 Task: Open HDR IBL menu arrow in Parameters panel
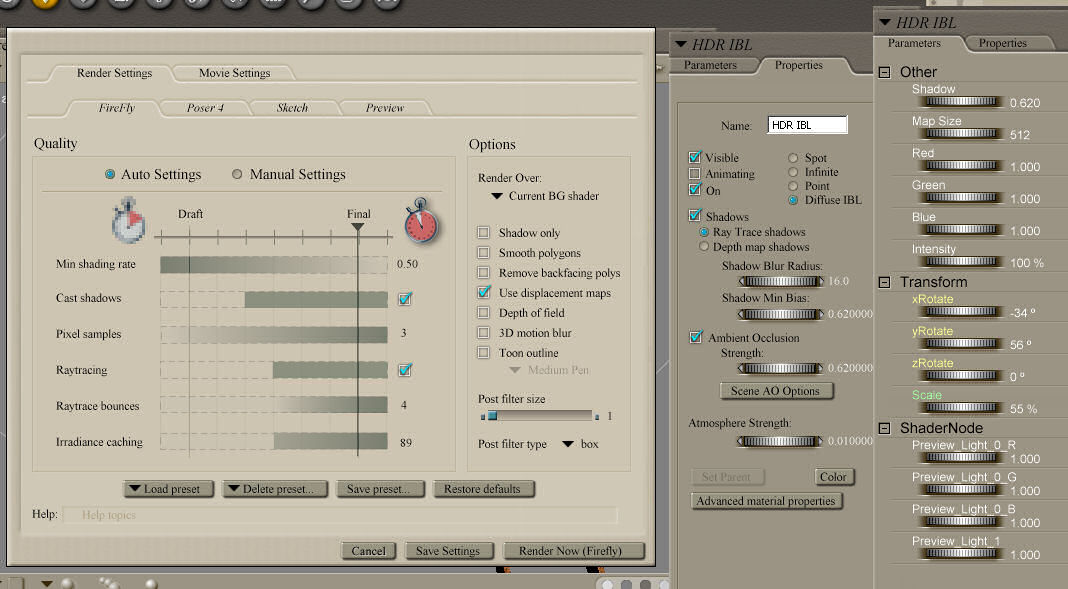pyautogui.click(x=885, y=22)
